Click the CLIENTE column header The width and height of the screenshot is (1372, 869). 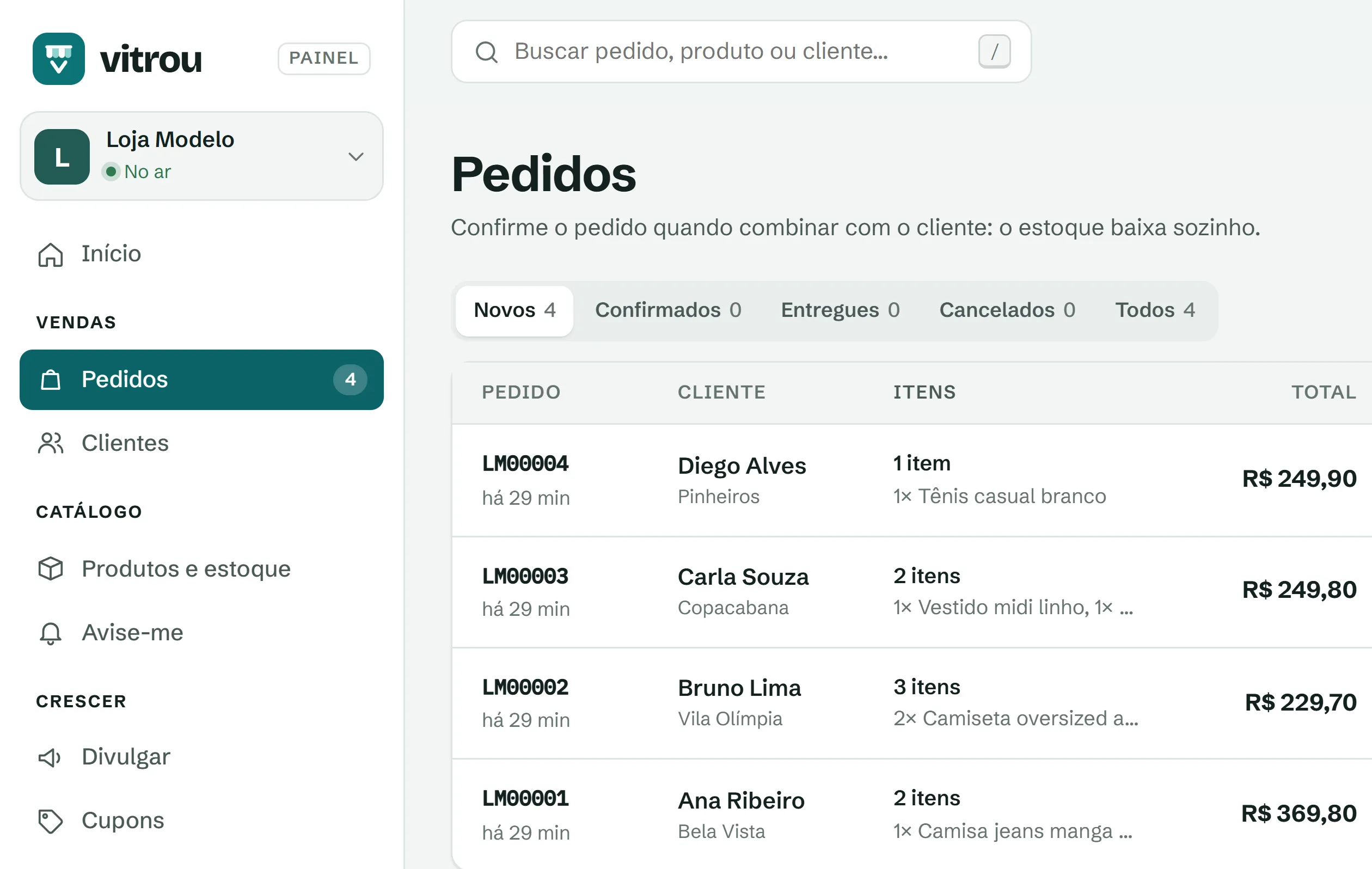coord(721,392)
